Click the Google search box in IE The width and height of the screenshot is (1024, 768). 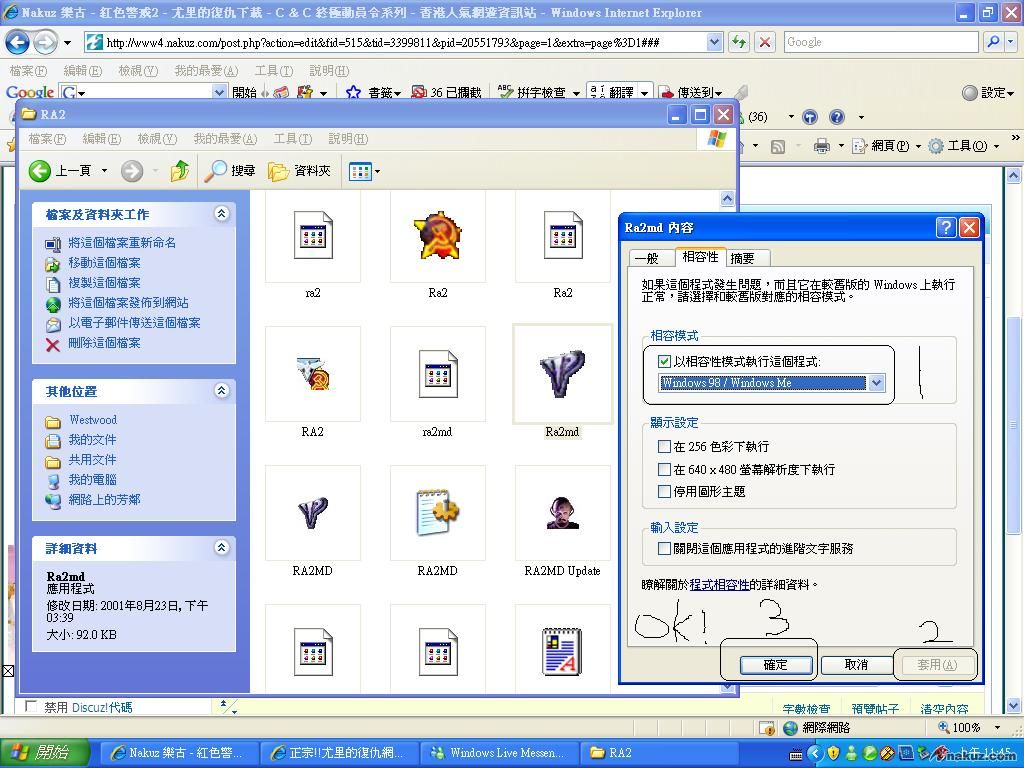coord(882,42)
